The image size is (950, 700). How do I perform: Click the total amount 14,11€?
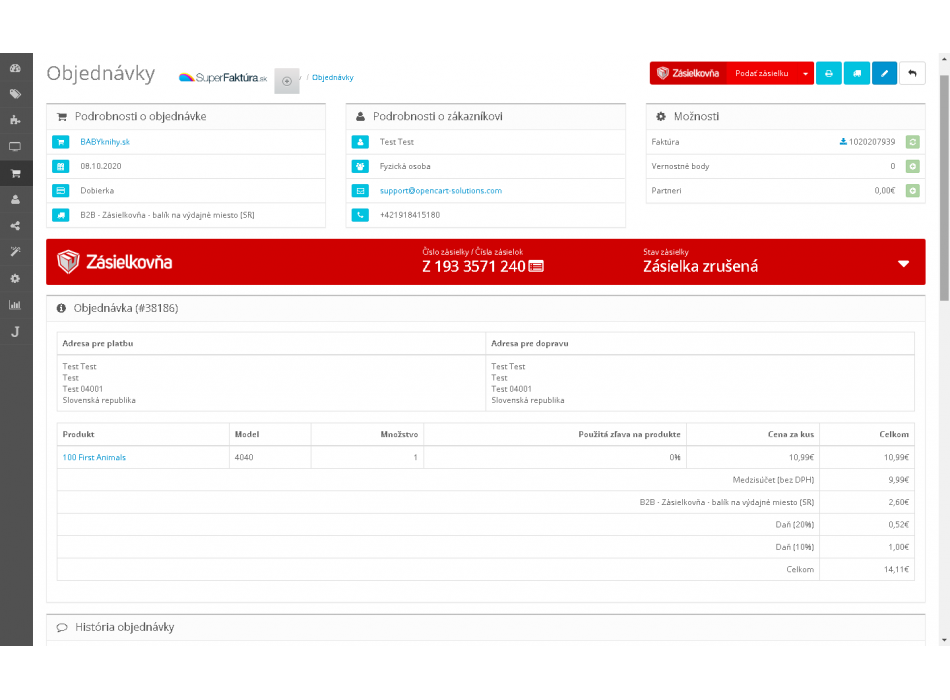(896, 570)
